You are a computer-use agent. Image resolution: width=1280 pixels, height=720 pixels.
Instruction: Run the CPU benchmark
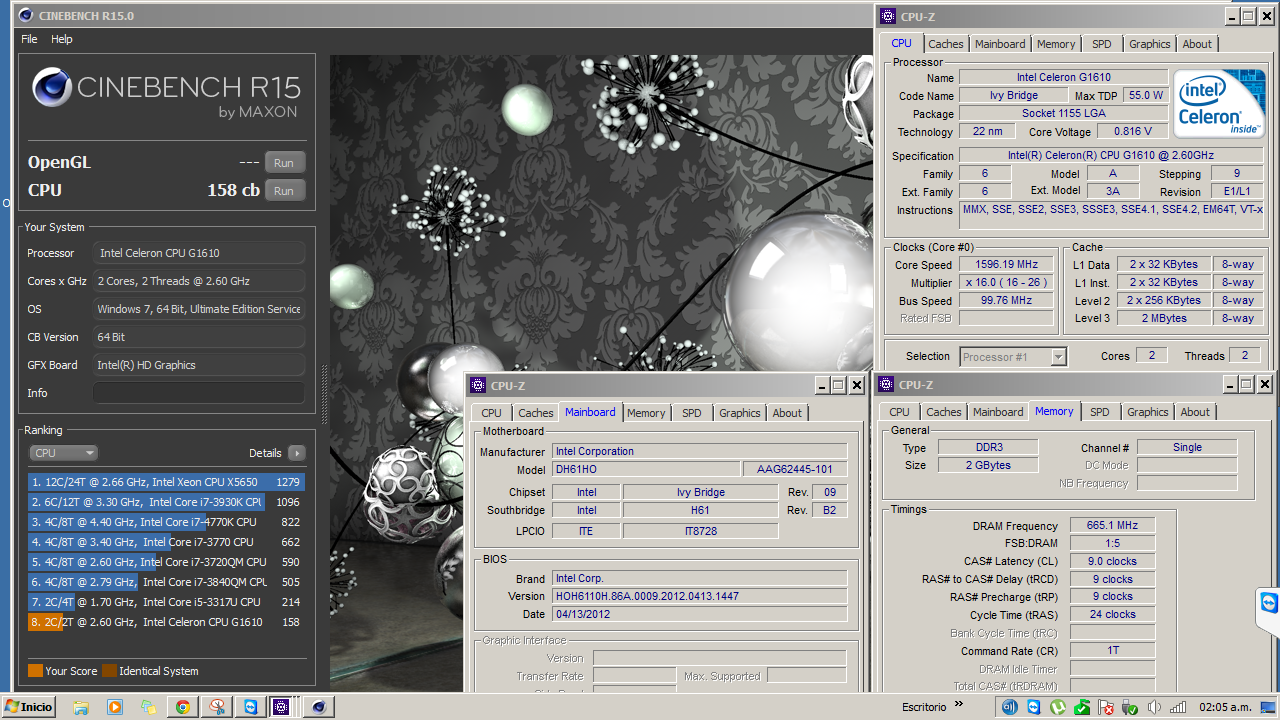(x=284, y=191)
